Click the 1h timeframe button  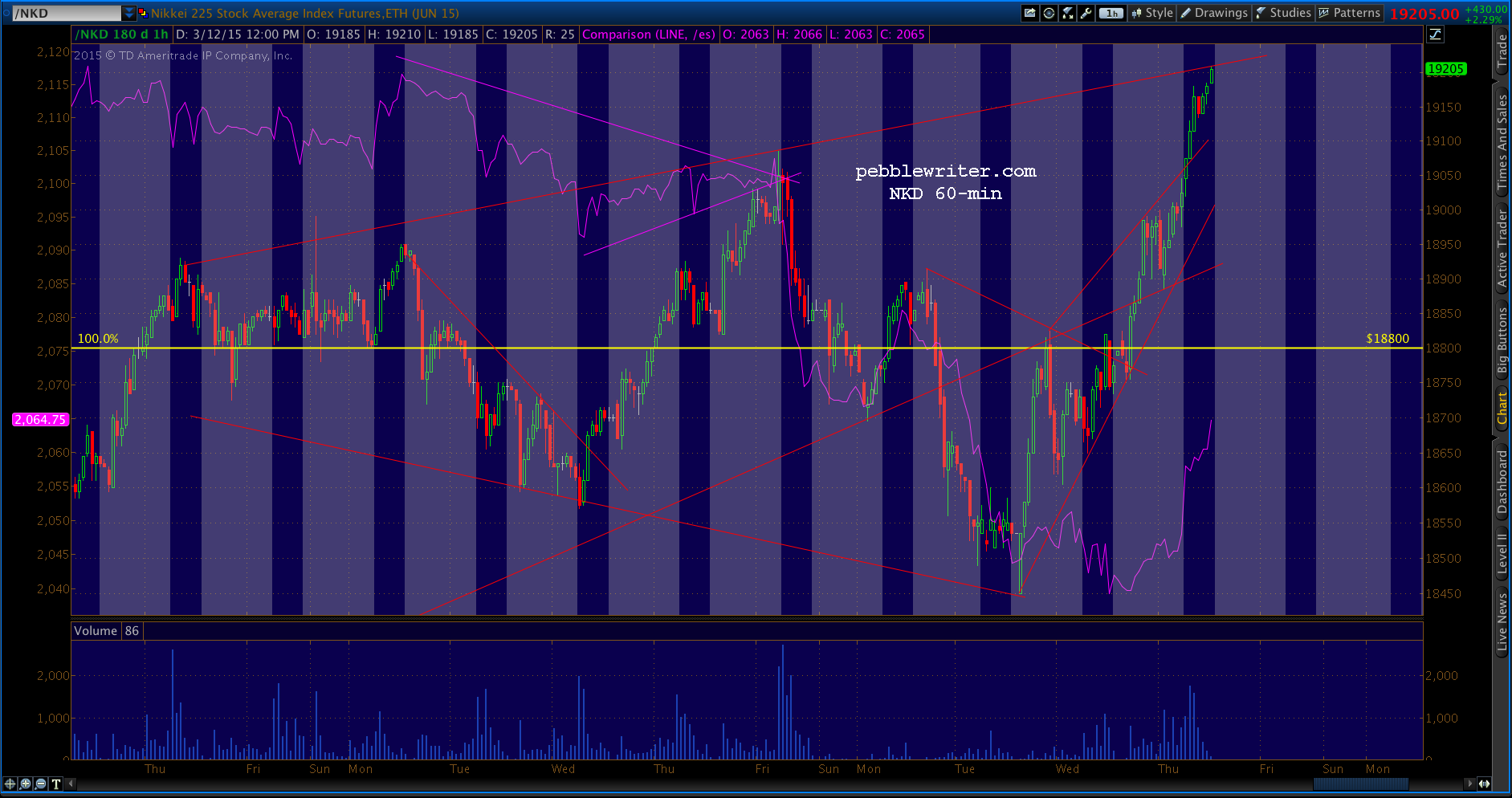pos(1111,13)
